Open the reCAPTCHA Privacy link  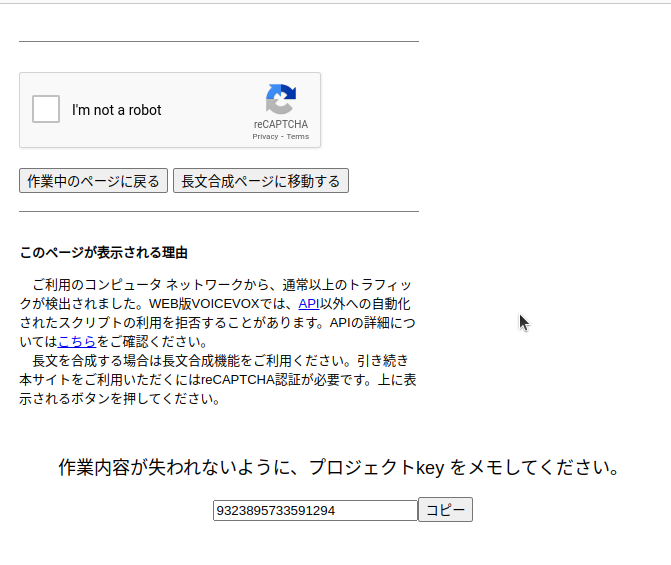pyautogui.click(x=265, y=136)
